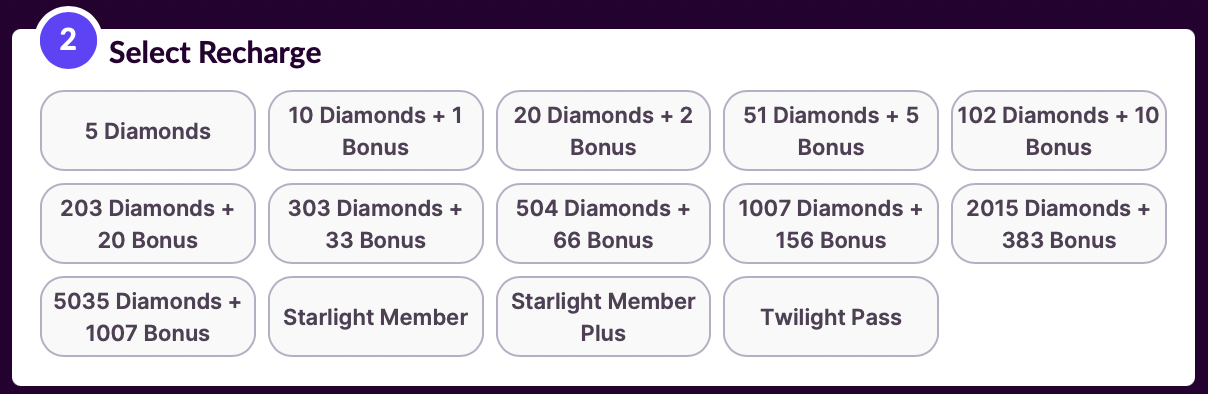Select the Twilight Pass option
This screenshot has width=1208, height=394.
point(831,317)
